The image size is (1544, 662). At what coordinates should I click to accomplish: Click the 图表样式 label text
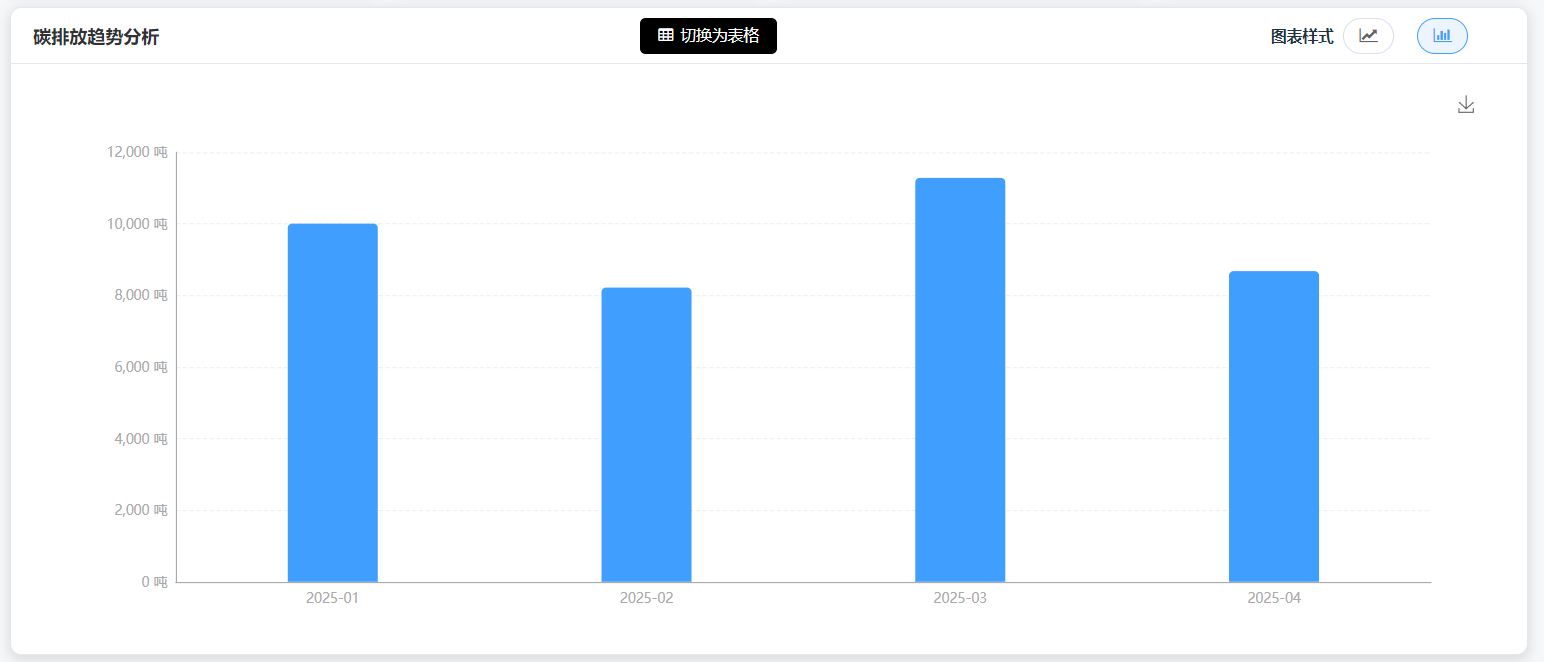[1301, 37]
